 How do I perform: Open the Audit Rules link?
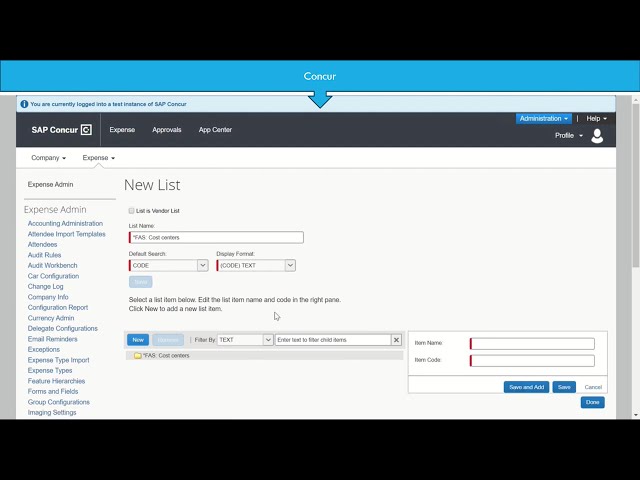click(x=44, y=255)
